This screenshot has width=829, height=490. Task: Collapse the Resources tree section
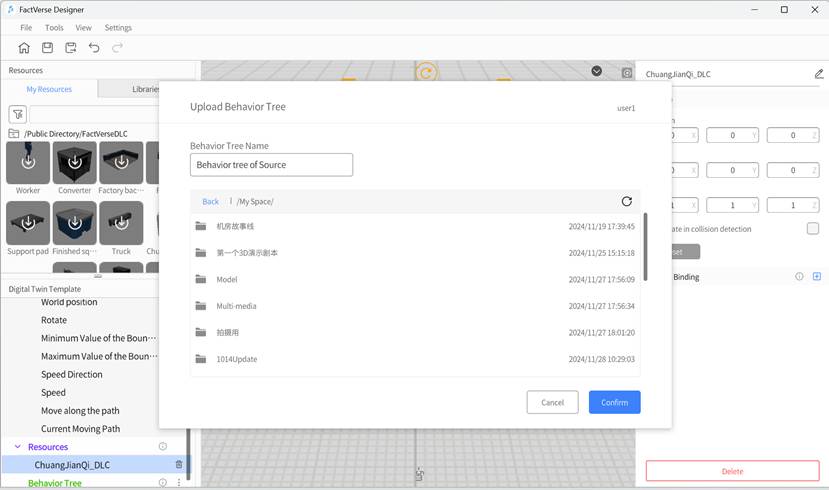pyautogui.click(x=17, y=447)
